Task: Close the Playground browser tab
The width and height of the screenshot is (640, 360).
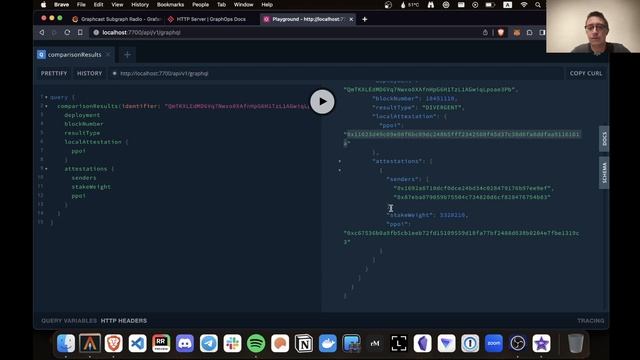Action: pyautogui.click(x=351, y=19)
